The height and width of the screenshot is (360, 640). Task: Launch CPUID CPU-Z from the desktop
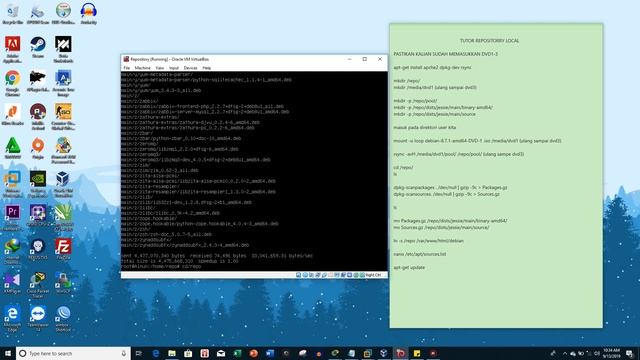[x=38, y=216]
